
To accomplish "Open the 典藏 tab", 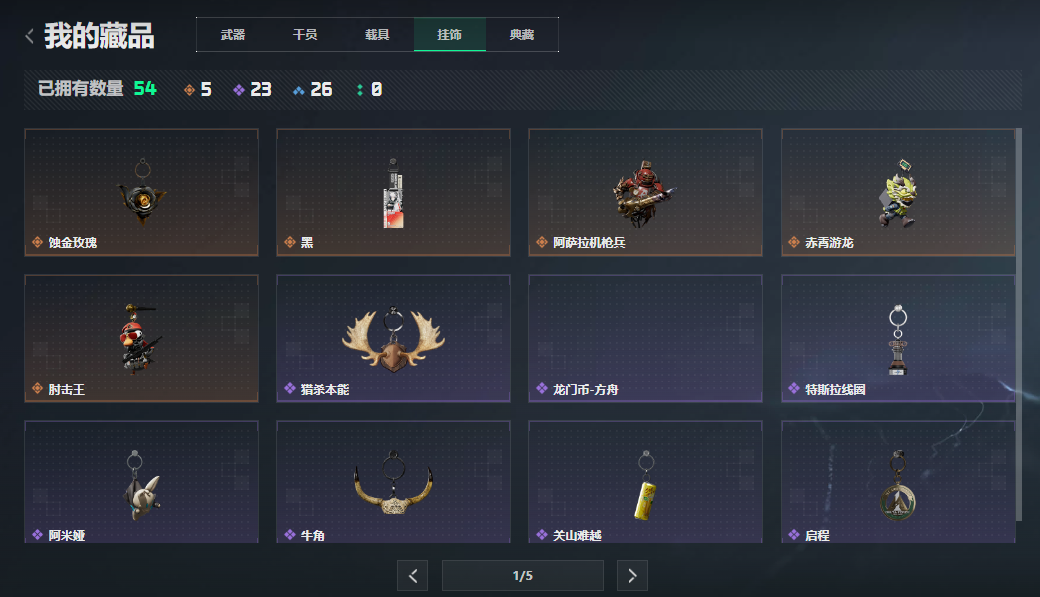I will (522, 34).
